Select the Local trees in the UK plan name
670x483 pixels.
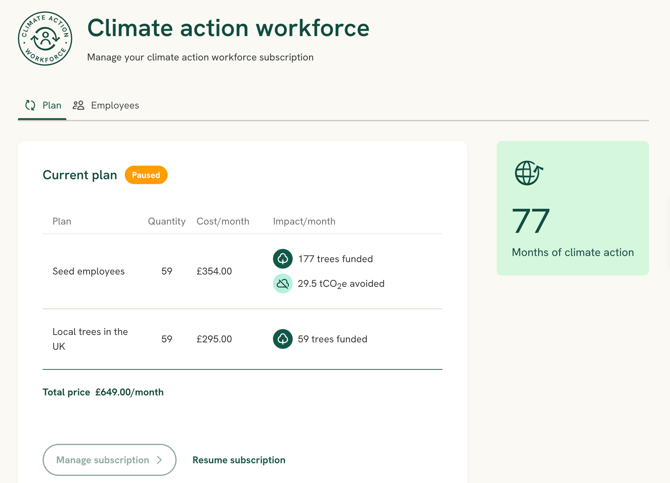point(90,339)
